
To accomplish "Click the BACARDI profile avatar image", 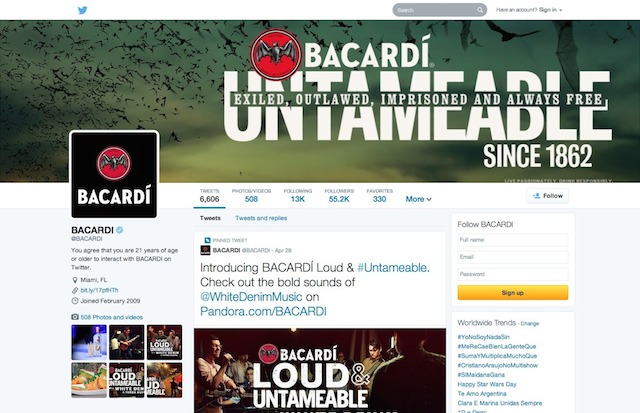I will (x=114, y=175).
